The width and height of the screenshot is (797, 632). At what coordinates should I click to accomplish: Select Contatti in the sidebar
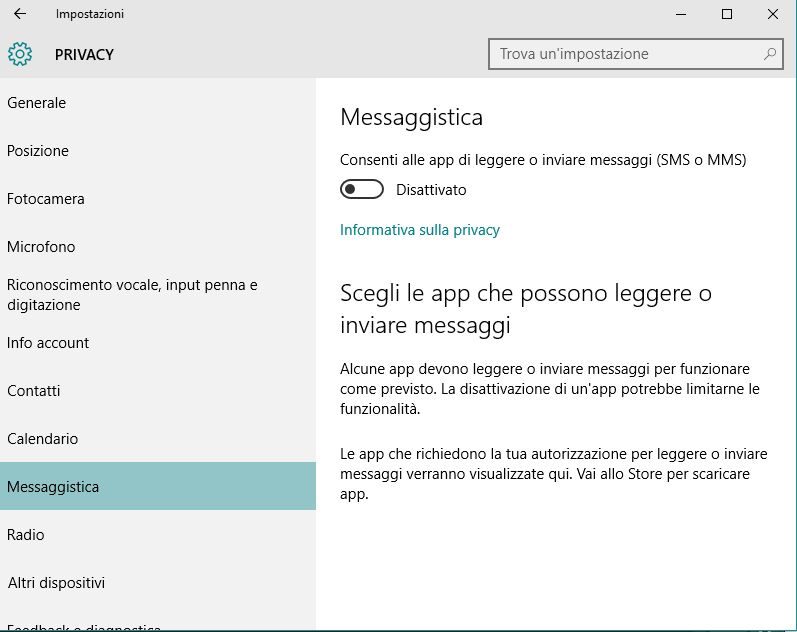(34, 391)
